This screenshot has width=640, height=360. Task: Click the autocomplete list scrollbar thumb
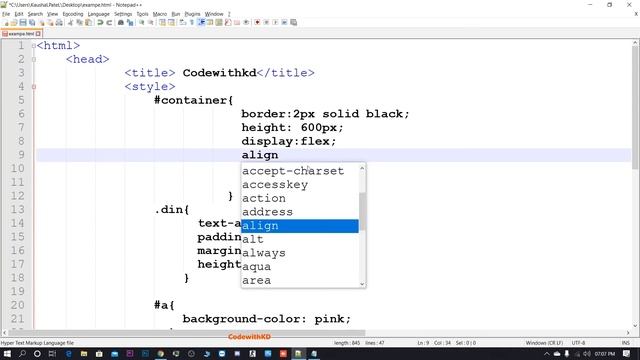(x=362, y=211)
